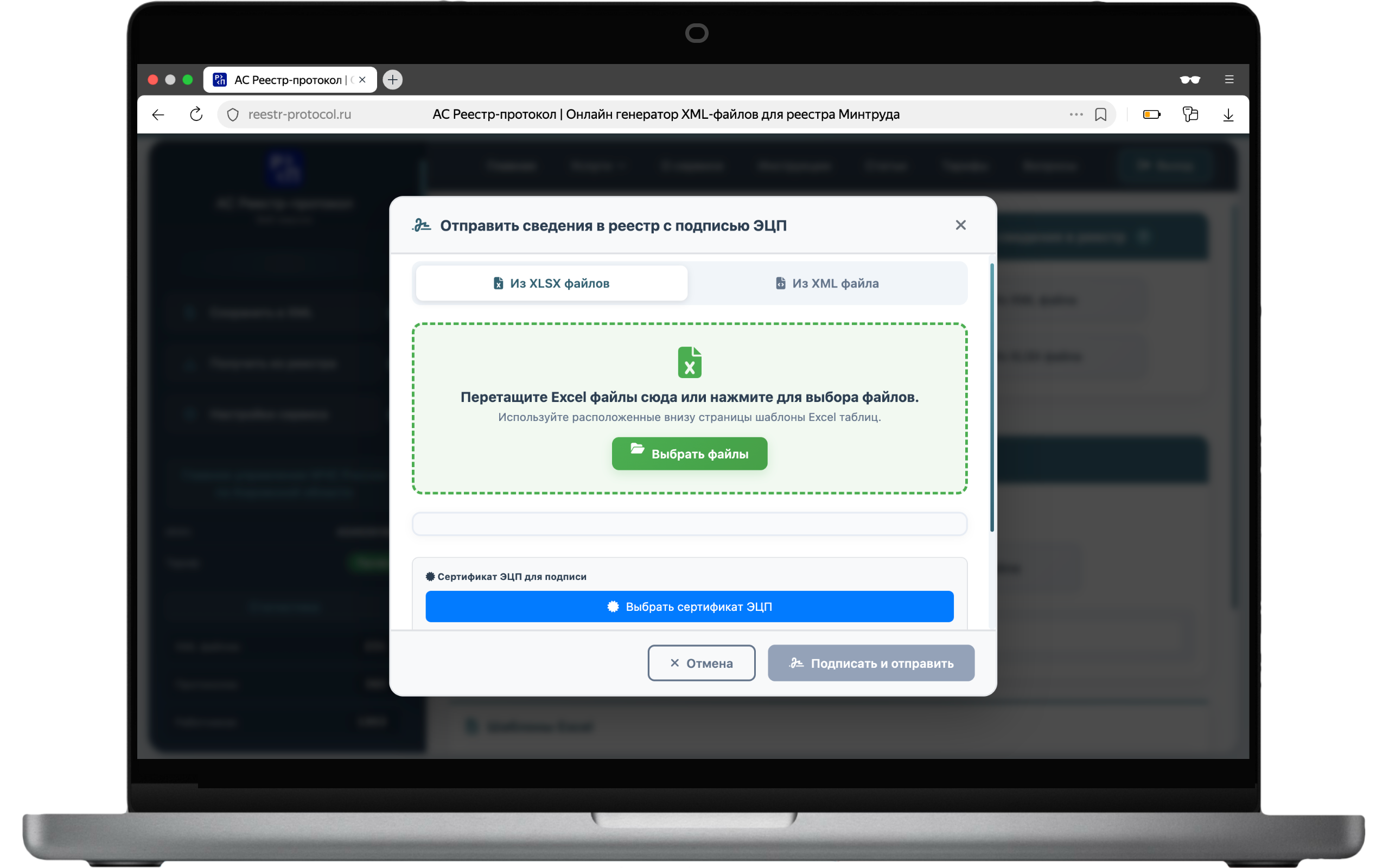Open the incognito glasses icon
1389x868 pixels.
tap(1190, 80)
